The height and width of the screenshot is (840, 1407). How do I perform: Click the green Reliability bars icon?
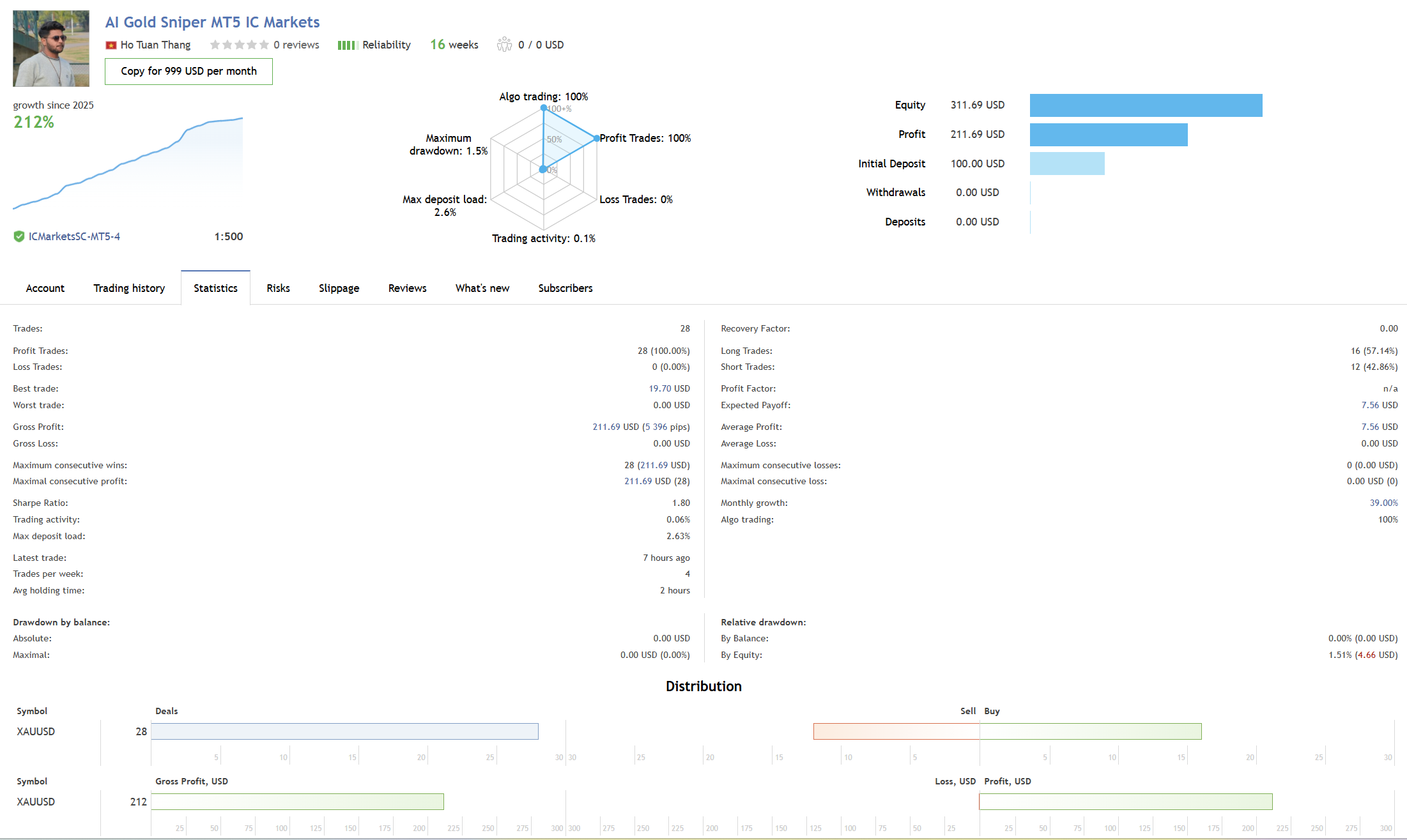(x=347, y=45)
